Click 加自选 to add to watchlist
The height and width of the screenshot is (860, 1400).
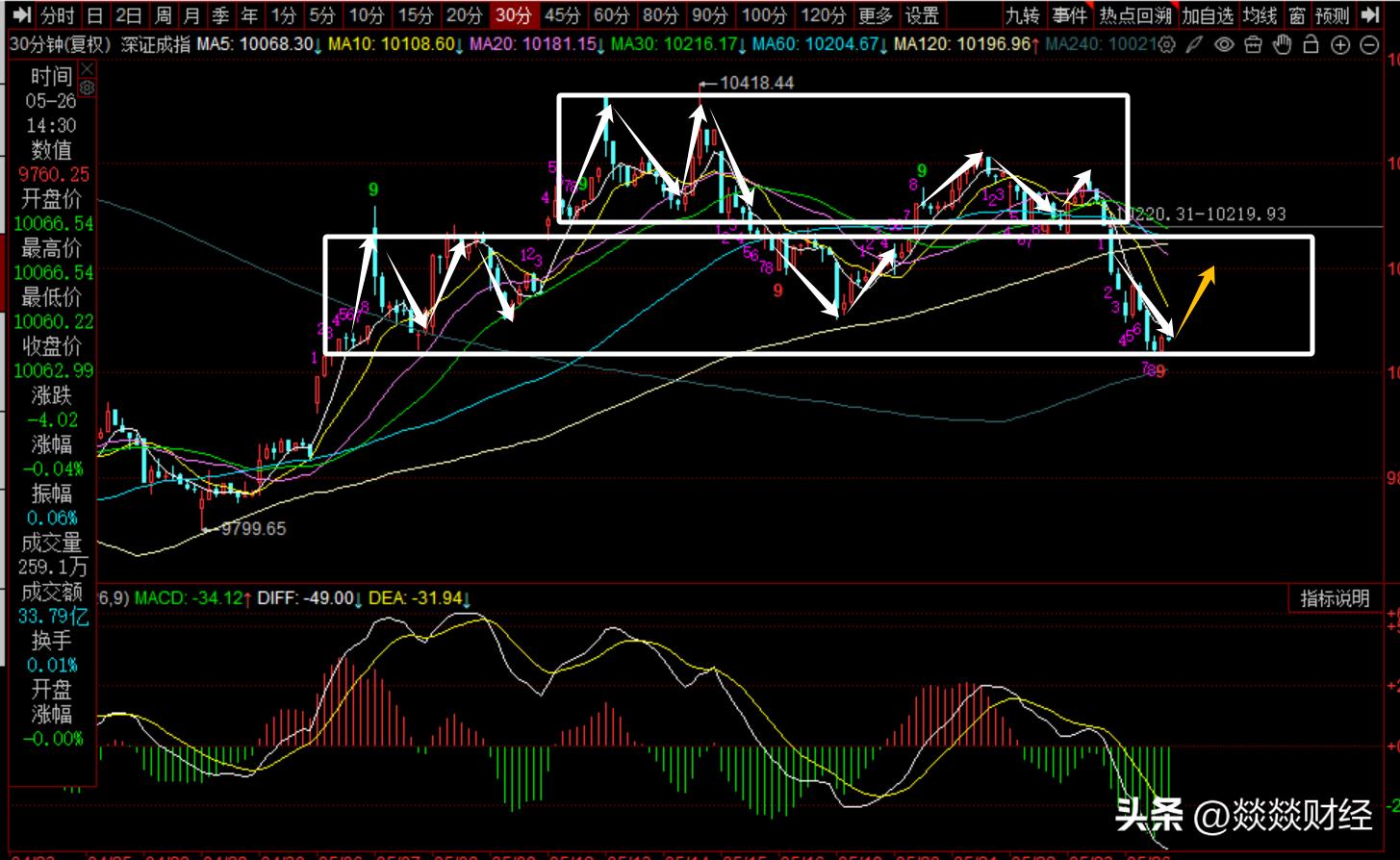[1208, 15]
